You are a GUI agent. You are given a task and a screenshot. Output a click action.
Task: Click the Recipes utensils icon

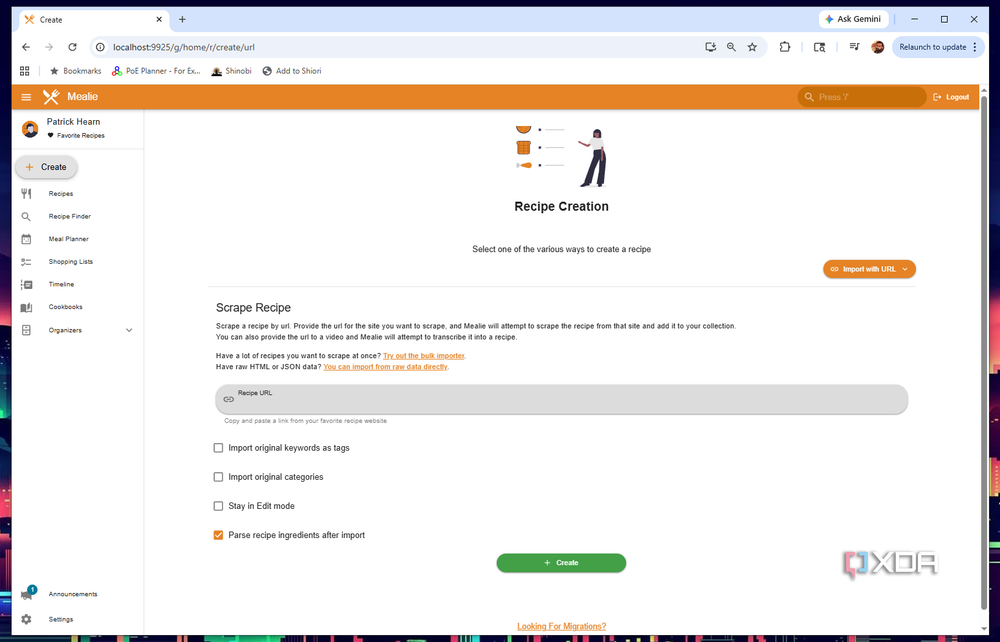[26, 193]
